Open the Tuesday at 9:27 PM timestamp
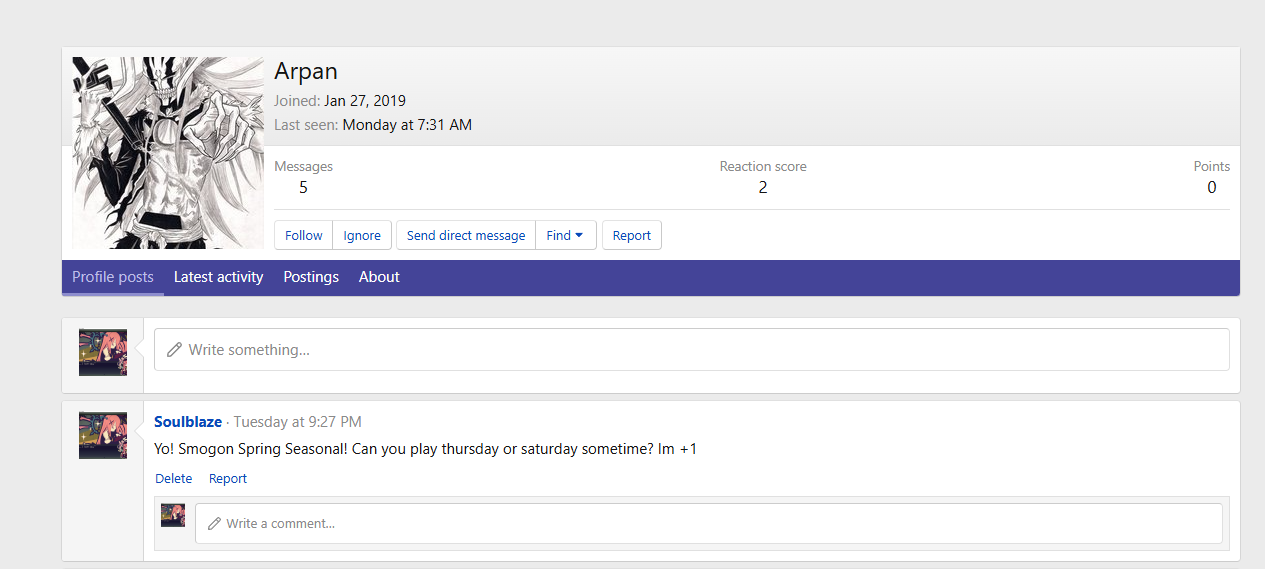Image resolution: width=1265 pixels, height=569 pixels. click(297, 422)
